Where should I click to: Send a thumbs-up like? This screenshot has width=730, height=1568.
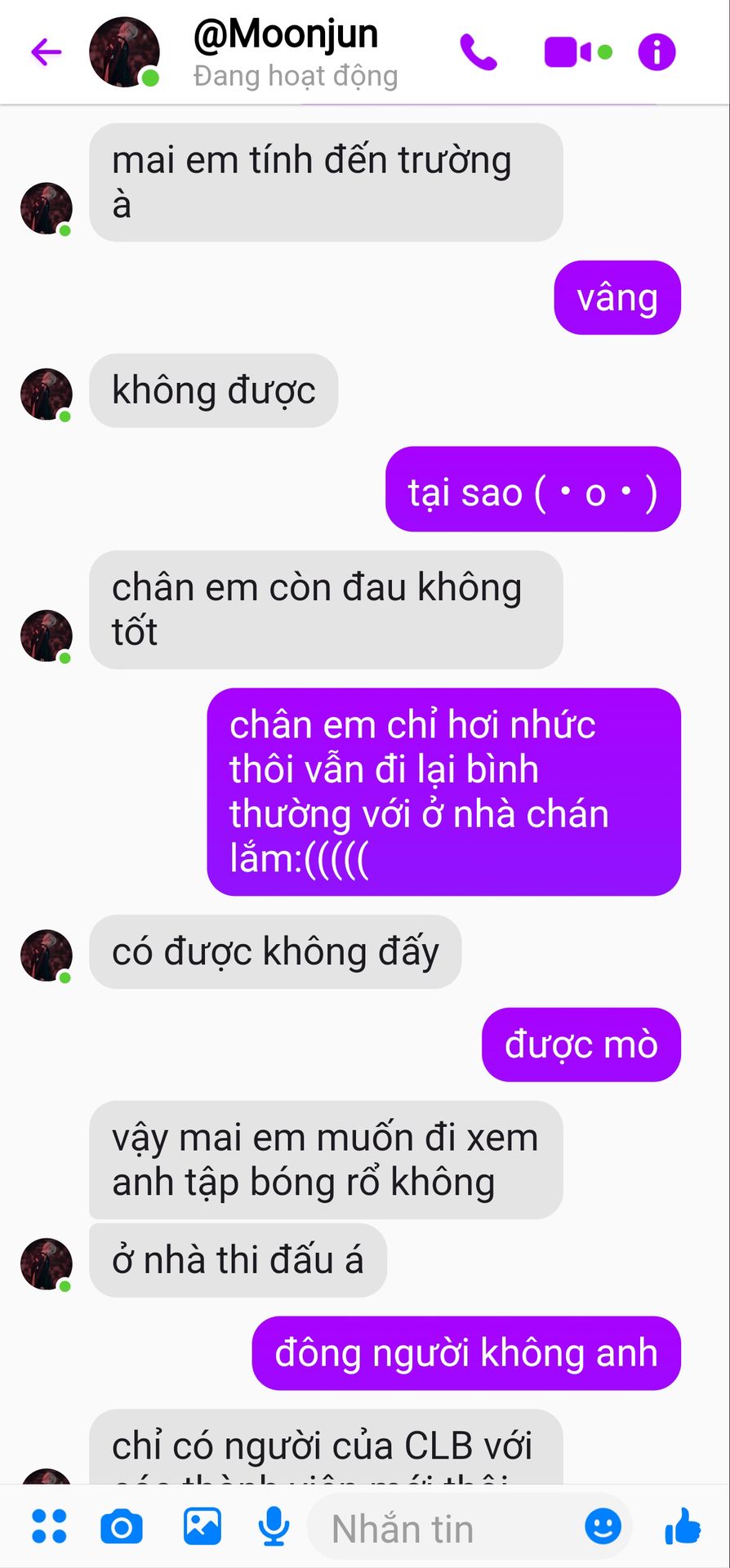683,1526
